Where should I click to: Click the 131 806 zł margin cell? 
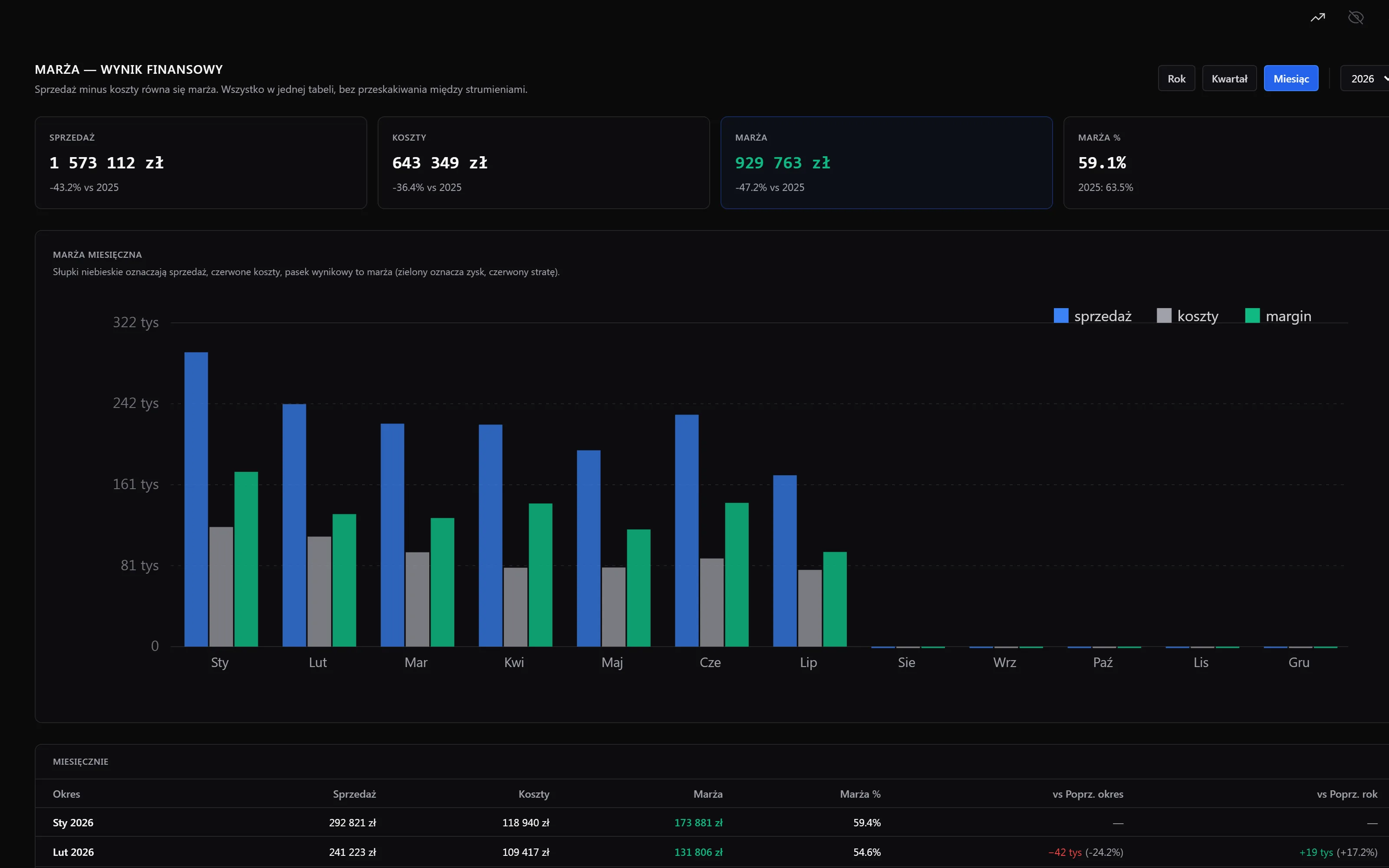tap(698, 852)
